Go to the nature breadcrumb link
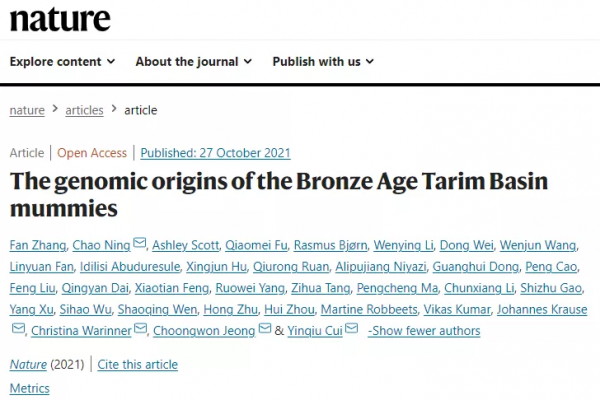 coord(27,110)
